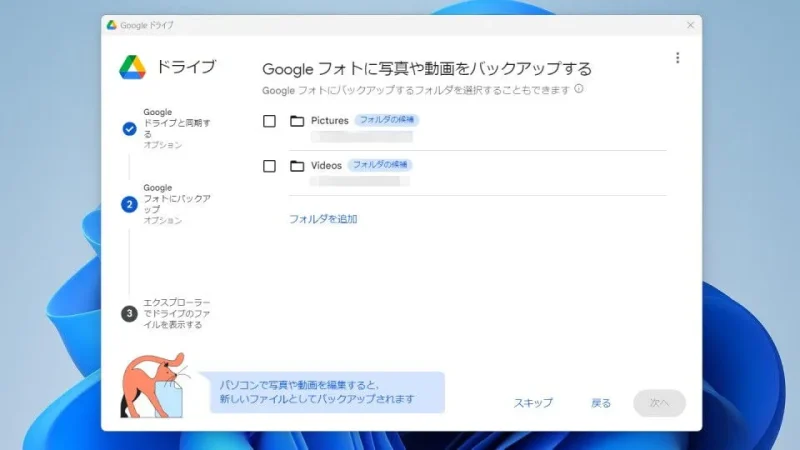Select the step 3 number circle
The width and height of the screenshot is (800, 450).
pos(129,313)
